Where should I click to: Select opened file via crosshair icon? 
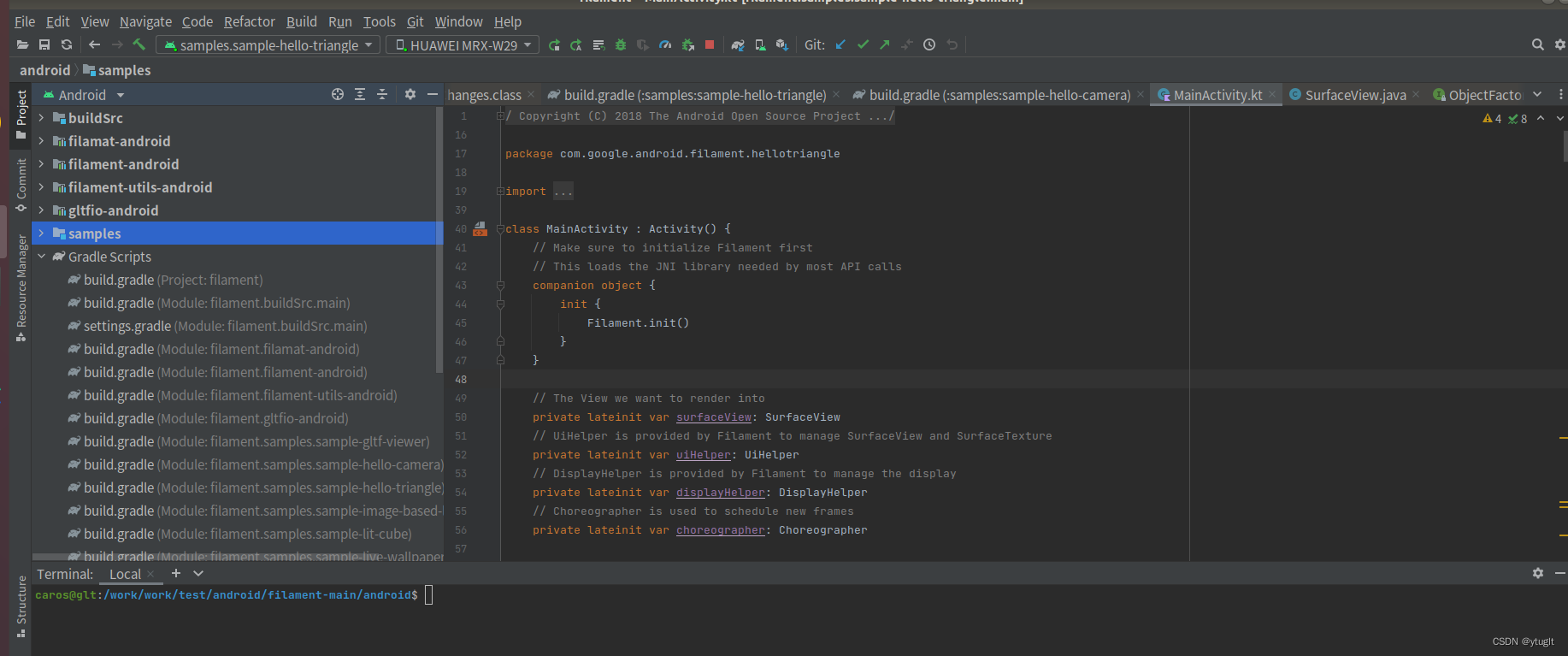(338, 94)
